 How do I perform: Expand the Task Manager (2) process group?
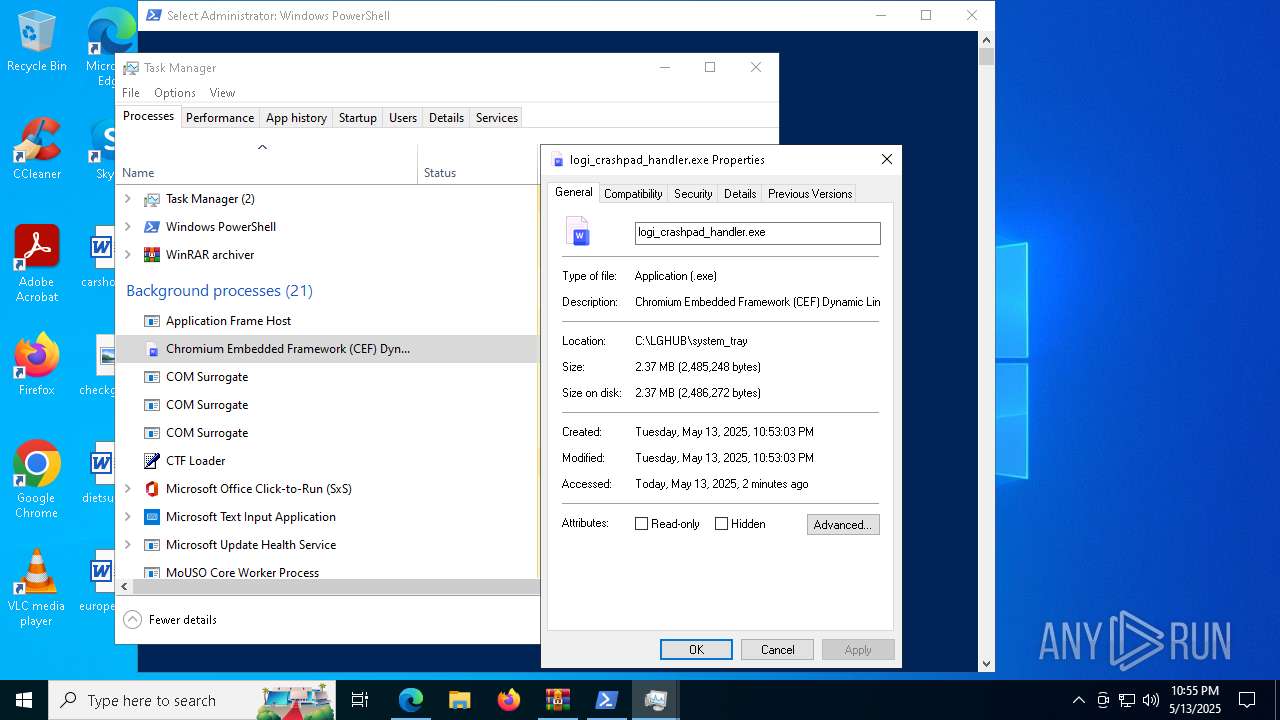point(128,199)
